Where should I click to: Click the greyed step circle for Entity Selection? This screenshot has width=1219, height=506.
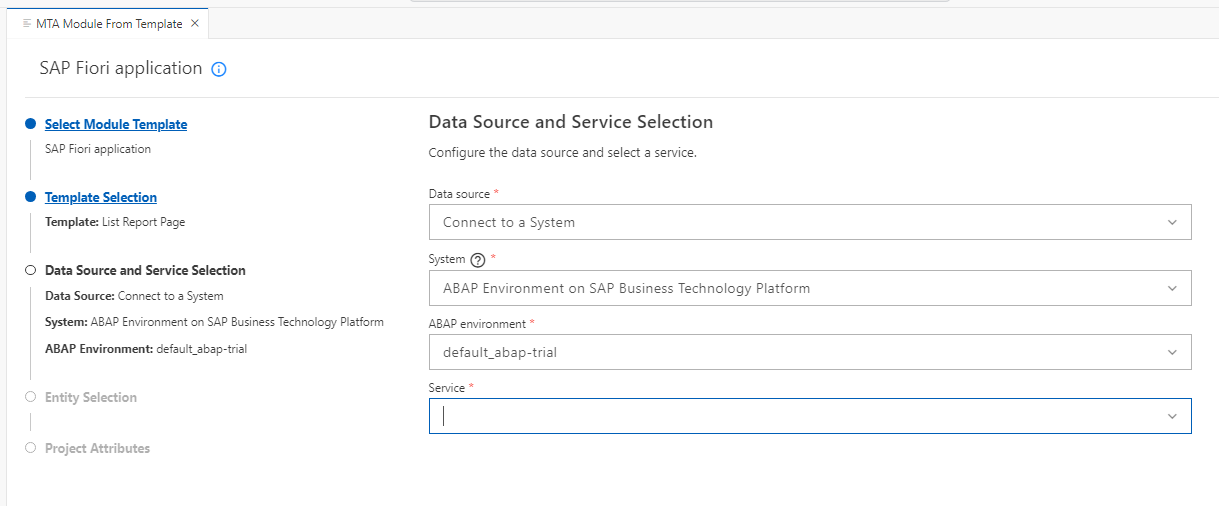point(31,397)
